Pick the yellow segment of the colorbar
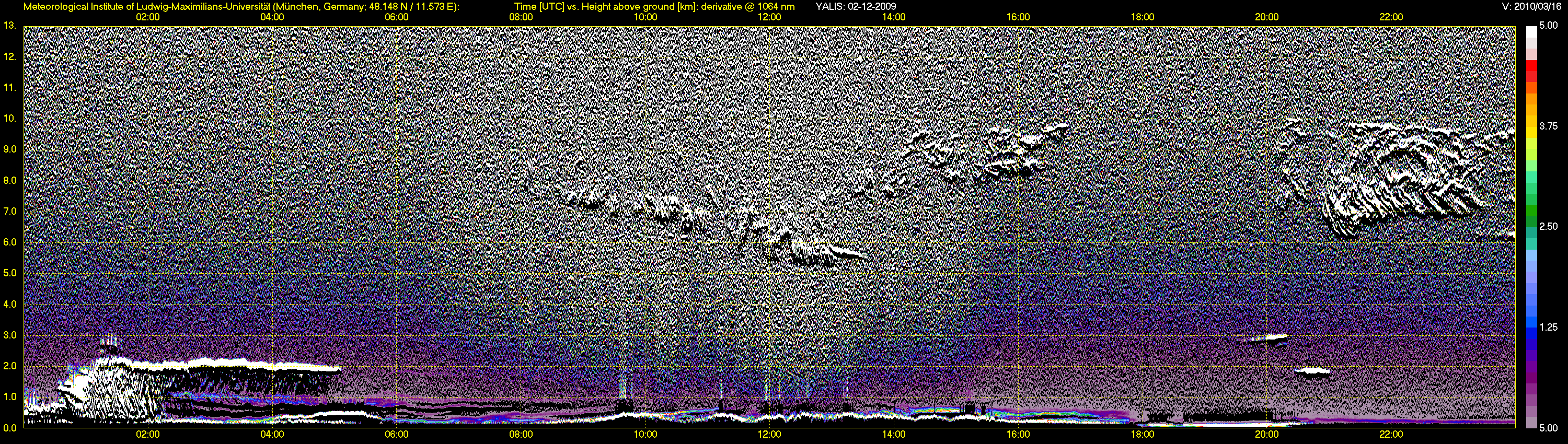Image resolution: width=1568 pixels, height=444 pixels. 1531,133
